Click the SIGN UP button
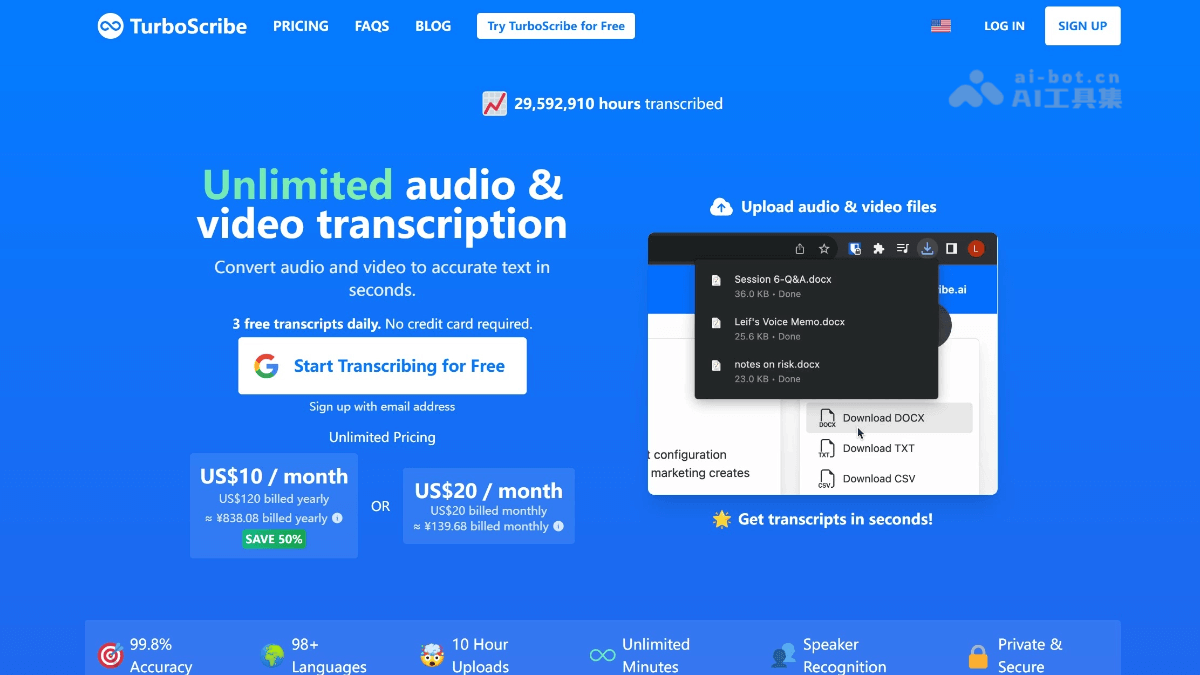Image resolution: width=1200 pixels, height=675 pixels. pyautogui.click(x=1082, y=26)
